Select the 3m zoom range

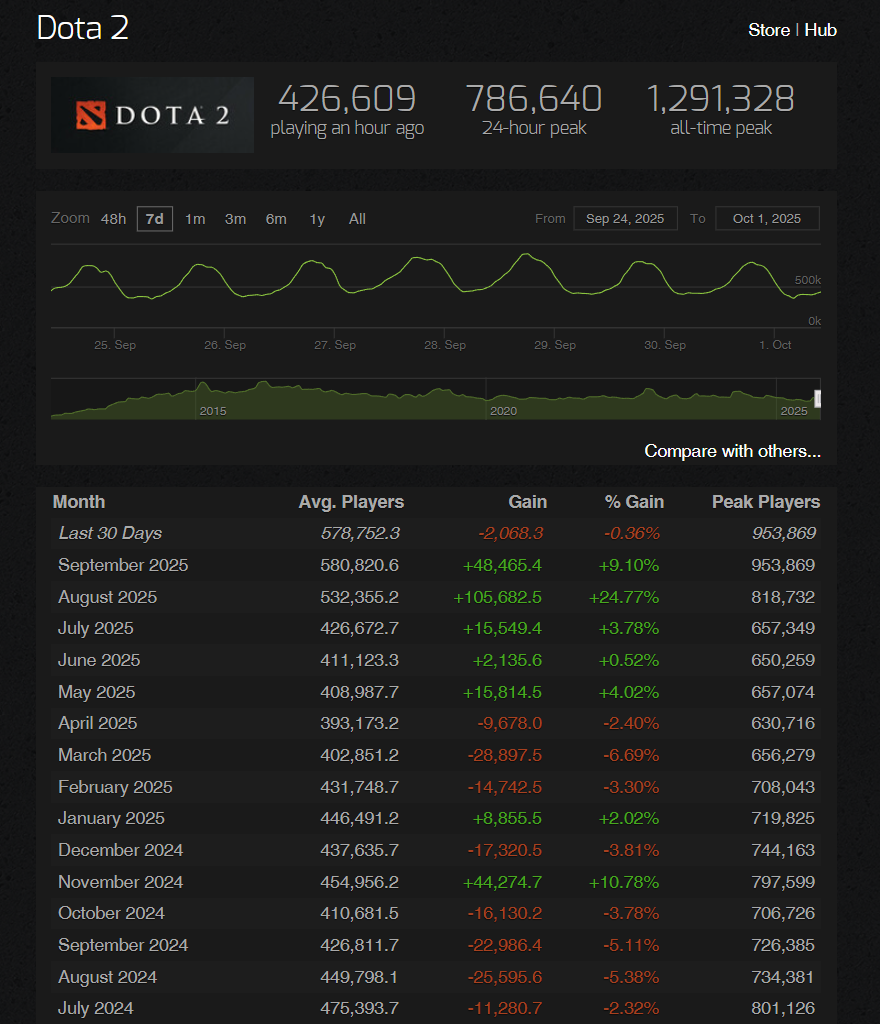point(235,218)
